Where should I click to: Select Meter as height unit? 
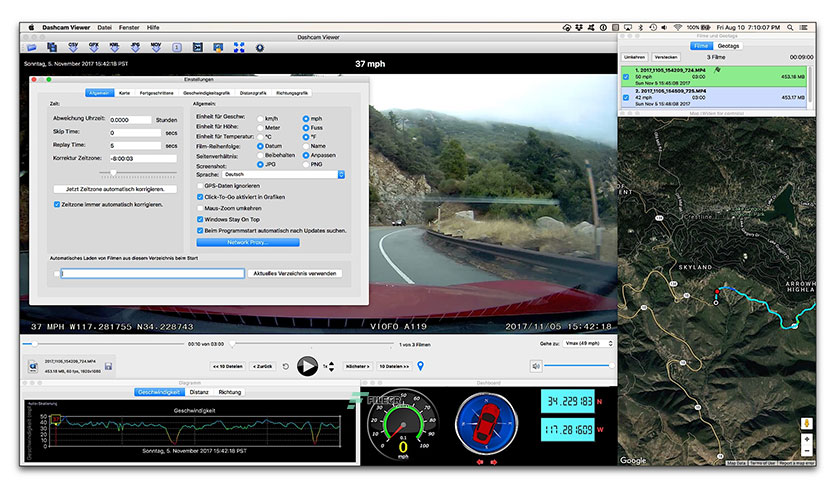pyautogui.click(x=260, y=128)
